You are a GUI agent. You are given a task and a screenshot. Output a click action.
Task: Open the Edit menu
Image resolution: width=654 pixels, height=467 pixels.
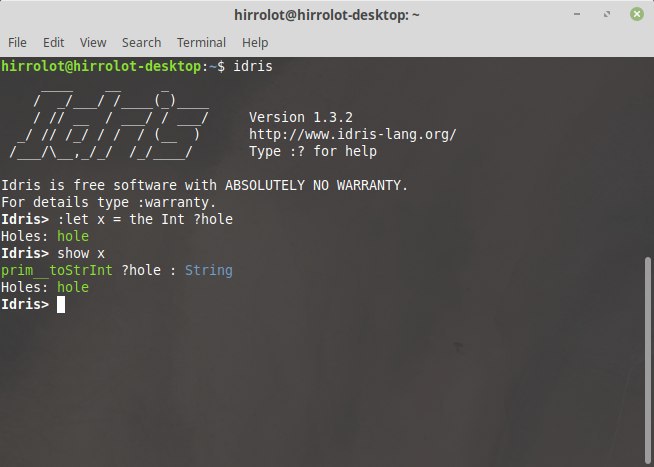53,43
